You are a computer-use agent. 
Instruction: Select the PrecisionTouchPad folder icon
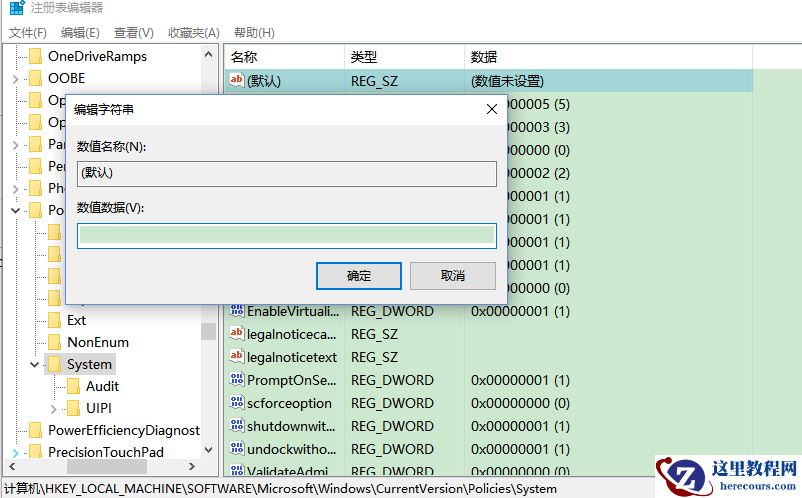35,452
